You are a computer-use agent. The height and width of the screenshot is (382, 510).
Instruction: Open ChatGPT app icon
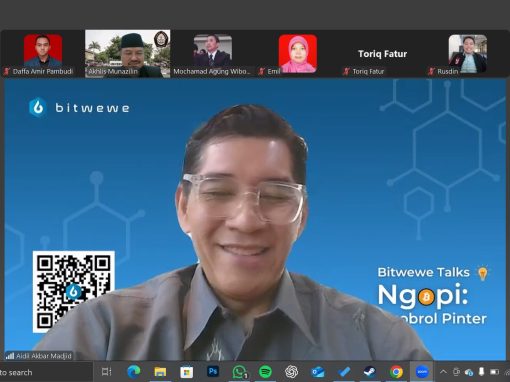291,372
